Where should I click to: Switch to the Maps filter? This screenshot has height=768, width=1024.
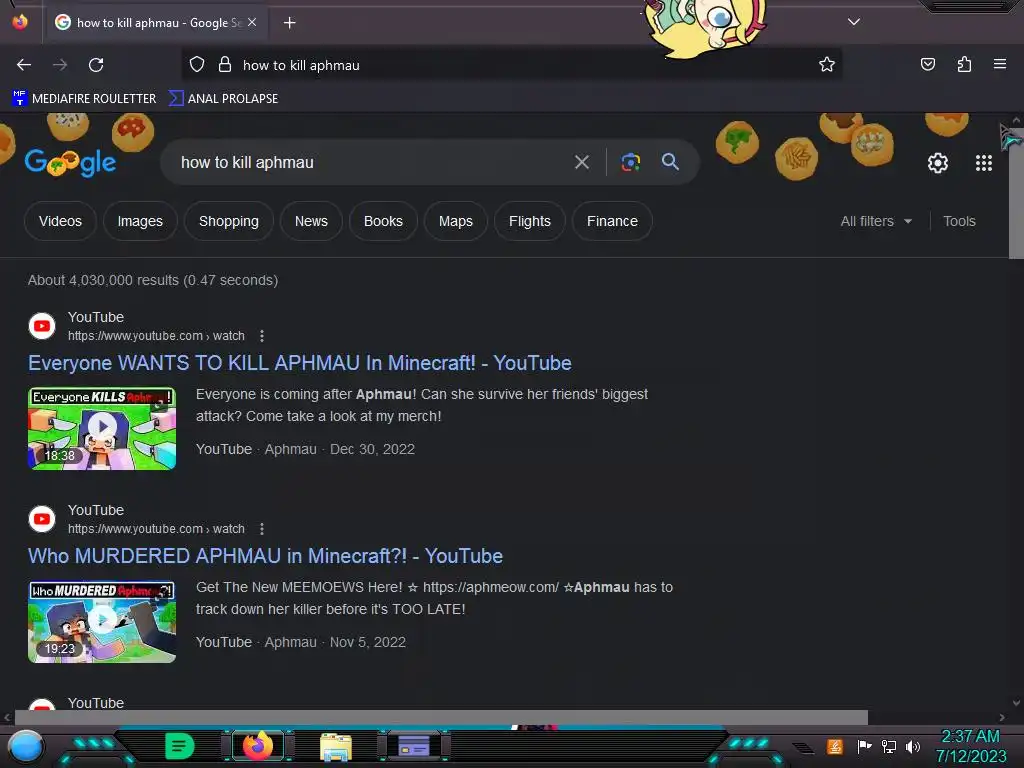click(x=456, y=221)
